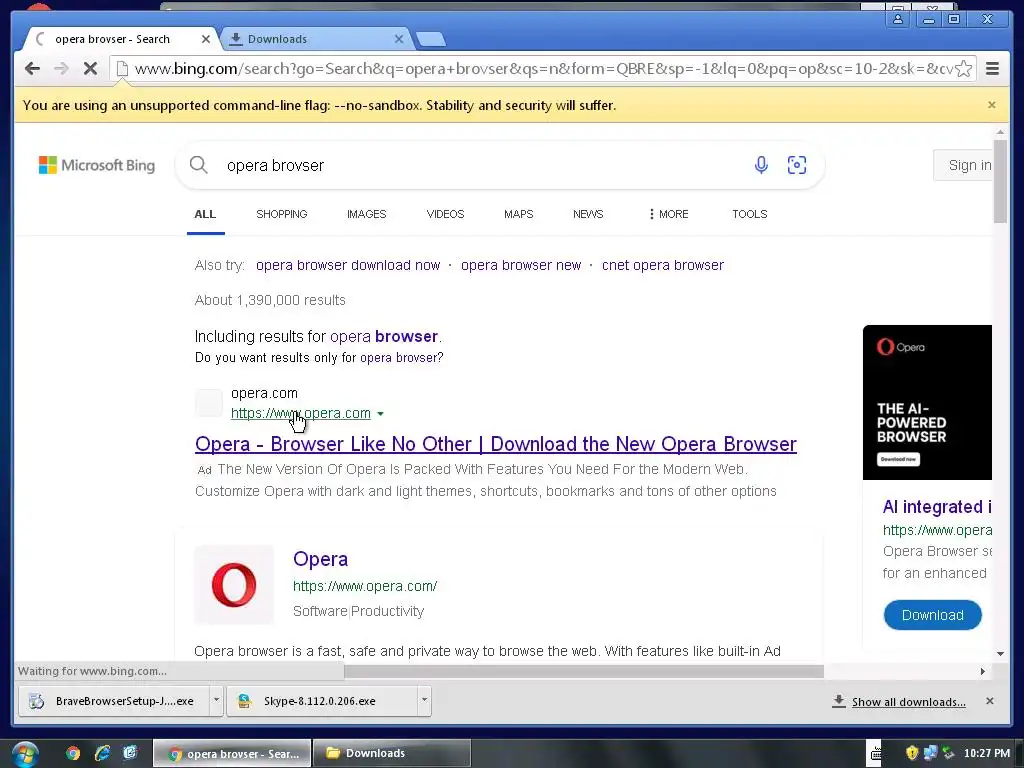The width and height of the screenshot is (1024, 768).
Task: Bookmark this page with the star icon
Action: [x=963, y=69]
